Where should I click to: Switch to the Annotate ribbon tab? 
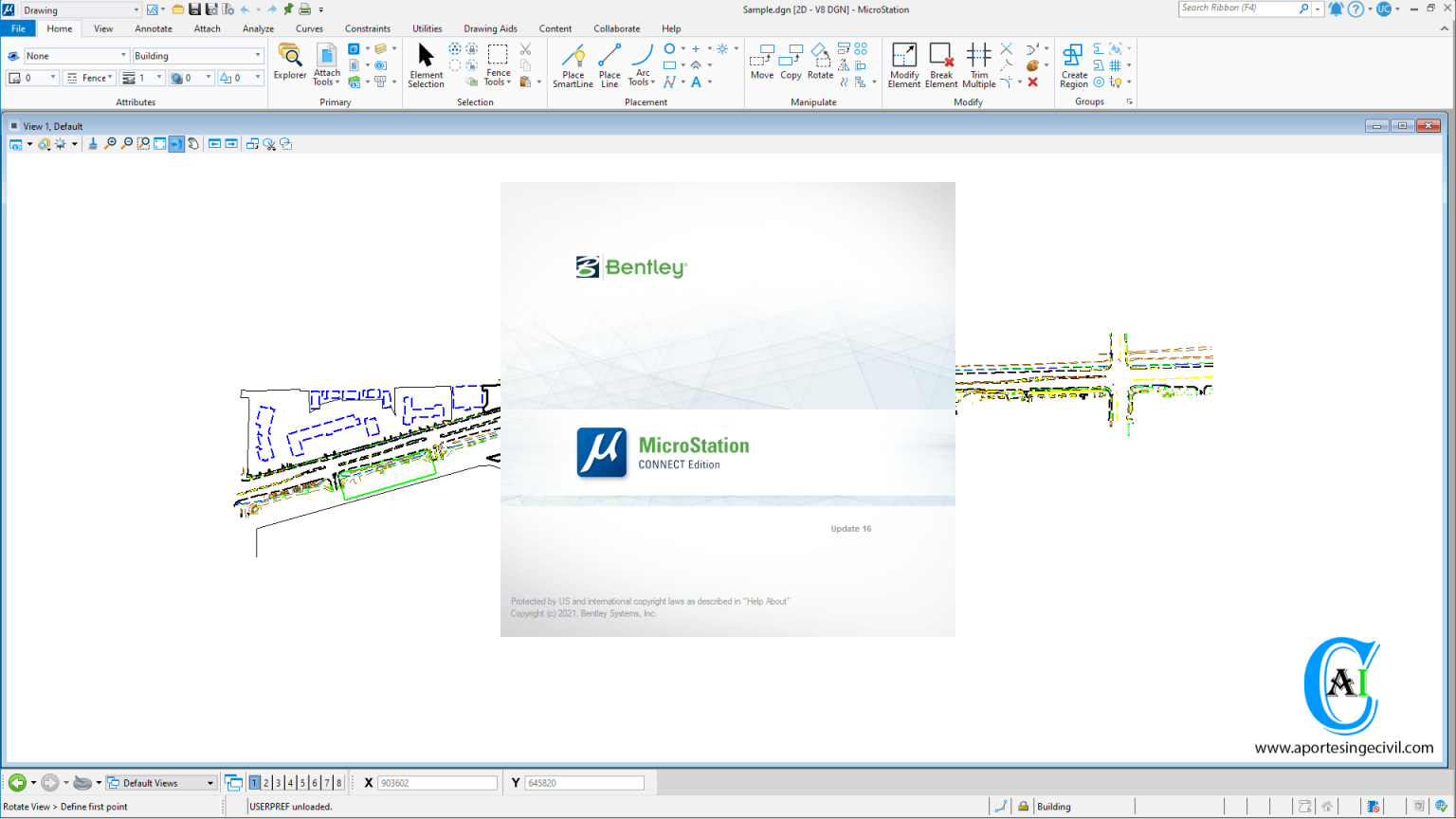click(x=154, y=28)
